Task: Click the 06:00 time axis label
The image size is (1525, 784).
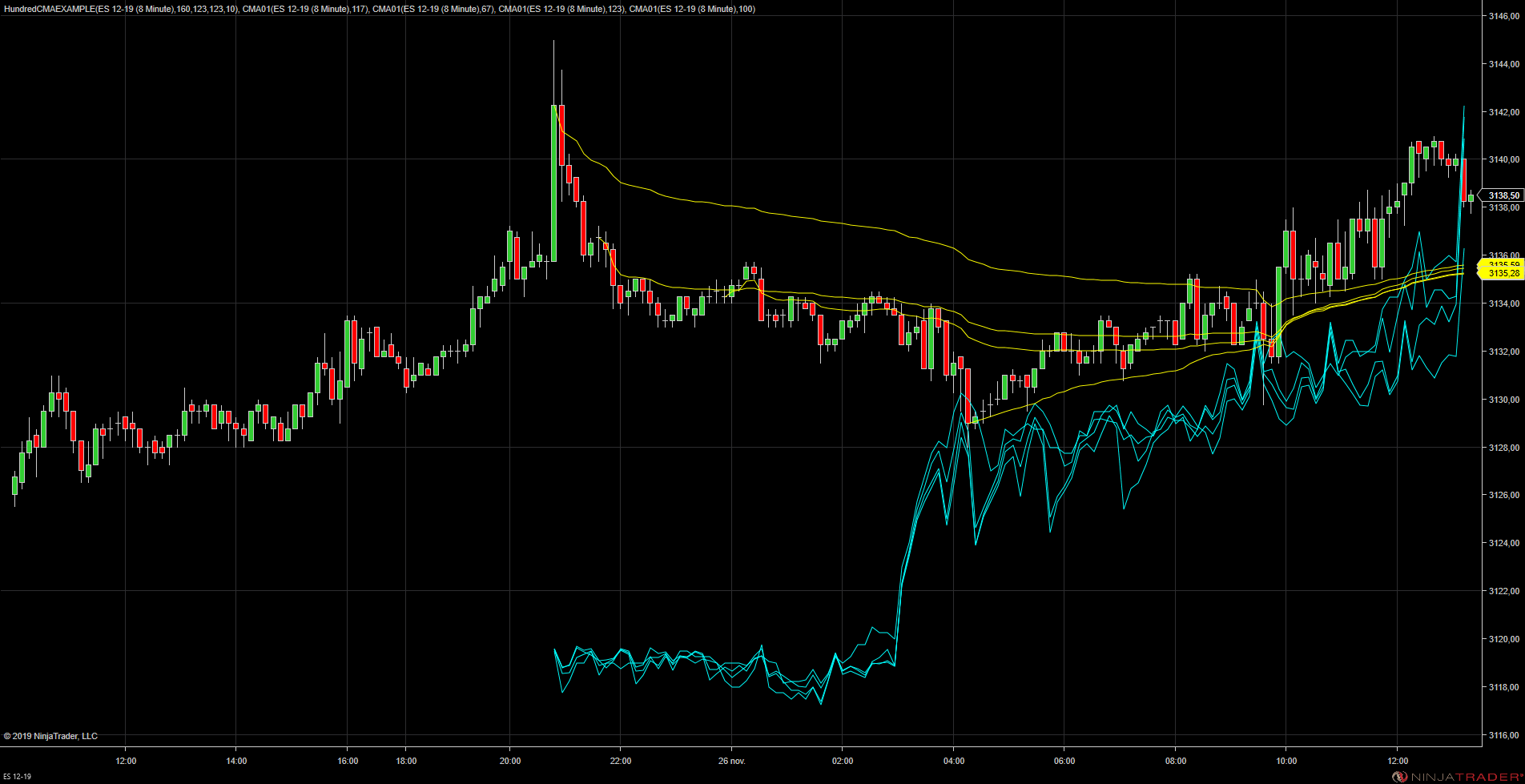Action: [x=1064, y=761]
